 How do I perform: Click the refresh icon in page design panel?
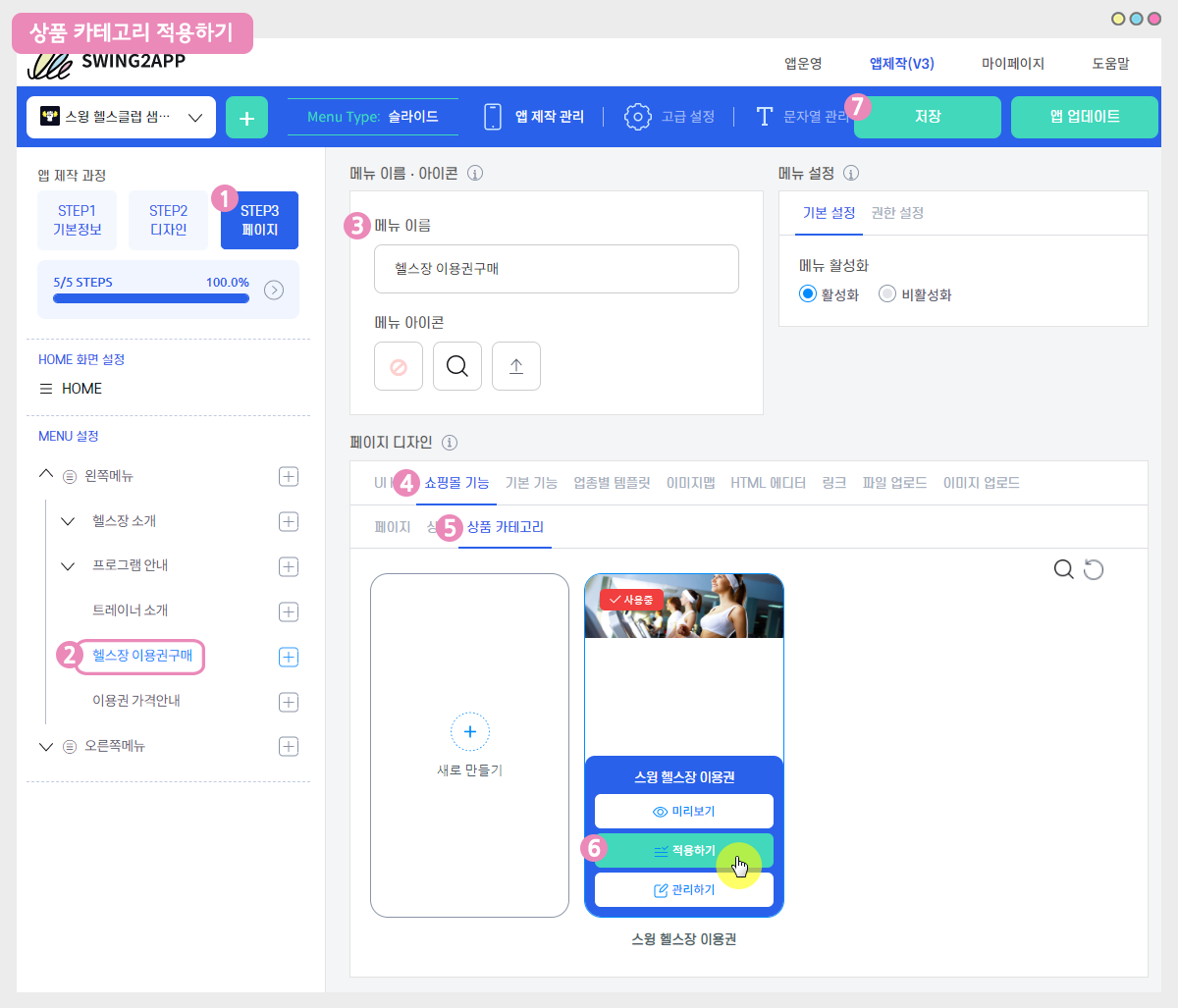click(1094, 569)
